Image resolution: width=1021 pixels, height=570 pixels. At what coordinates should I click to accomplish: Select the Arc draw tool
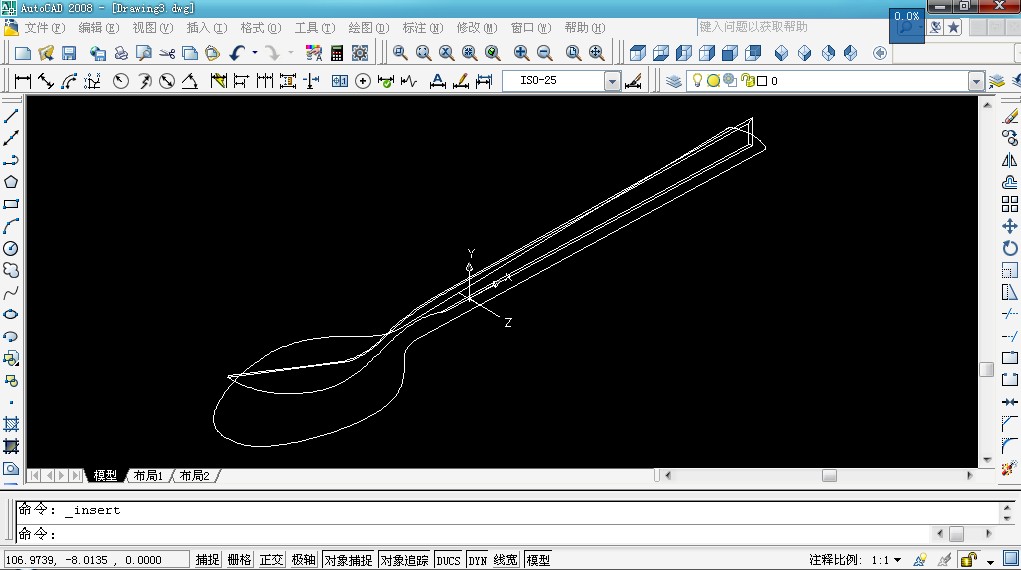(x=11, y=226)
